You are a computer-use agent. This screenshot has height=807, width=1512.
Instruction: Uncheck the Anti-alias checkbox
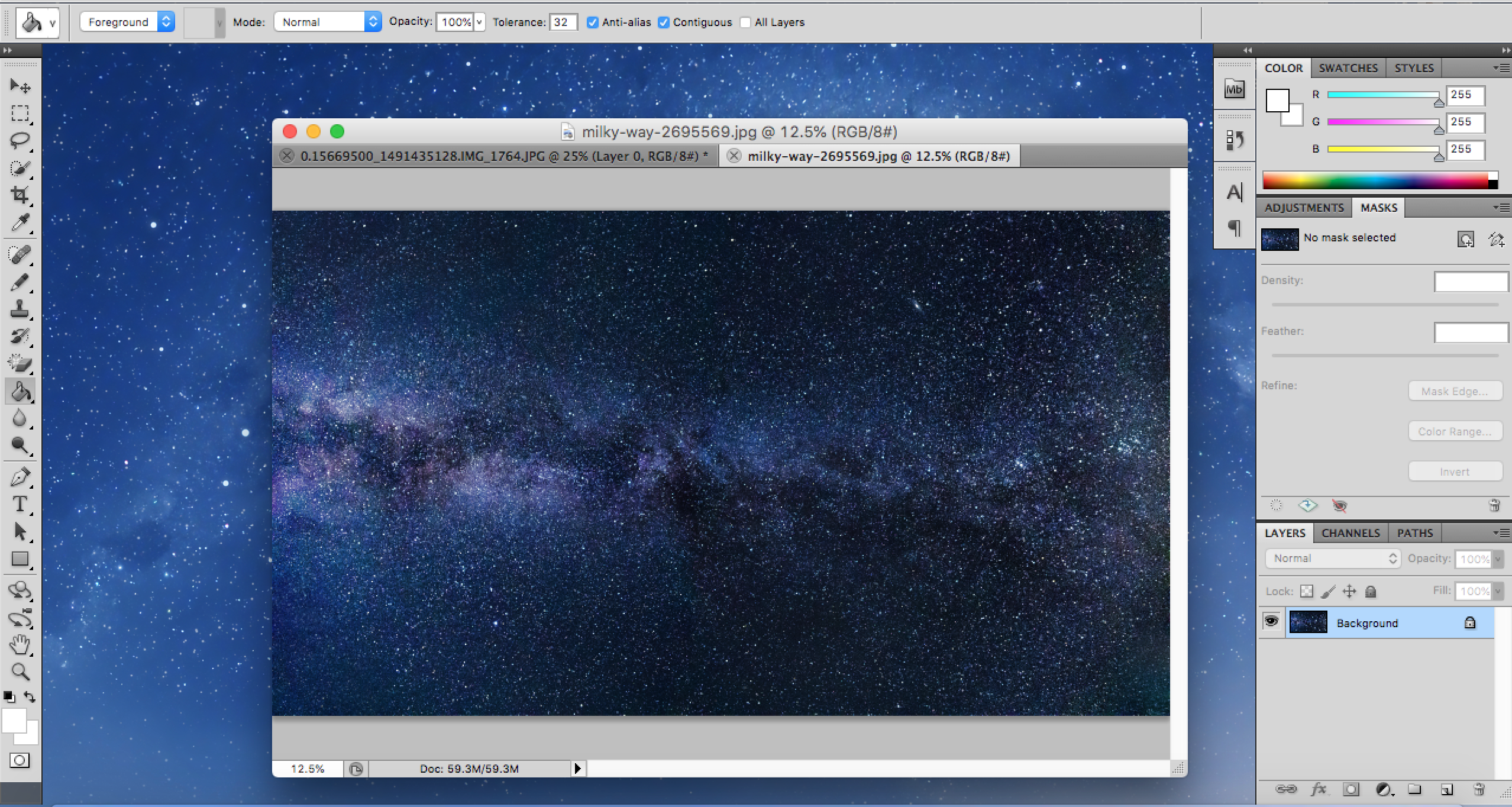pos(592,22)
